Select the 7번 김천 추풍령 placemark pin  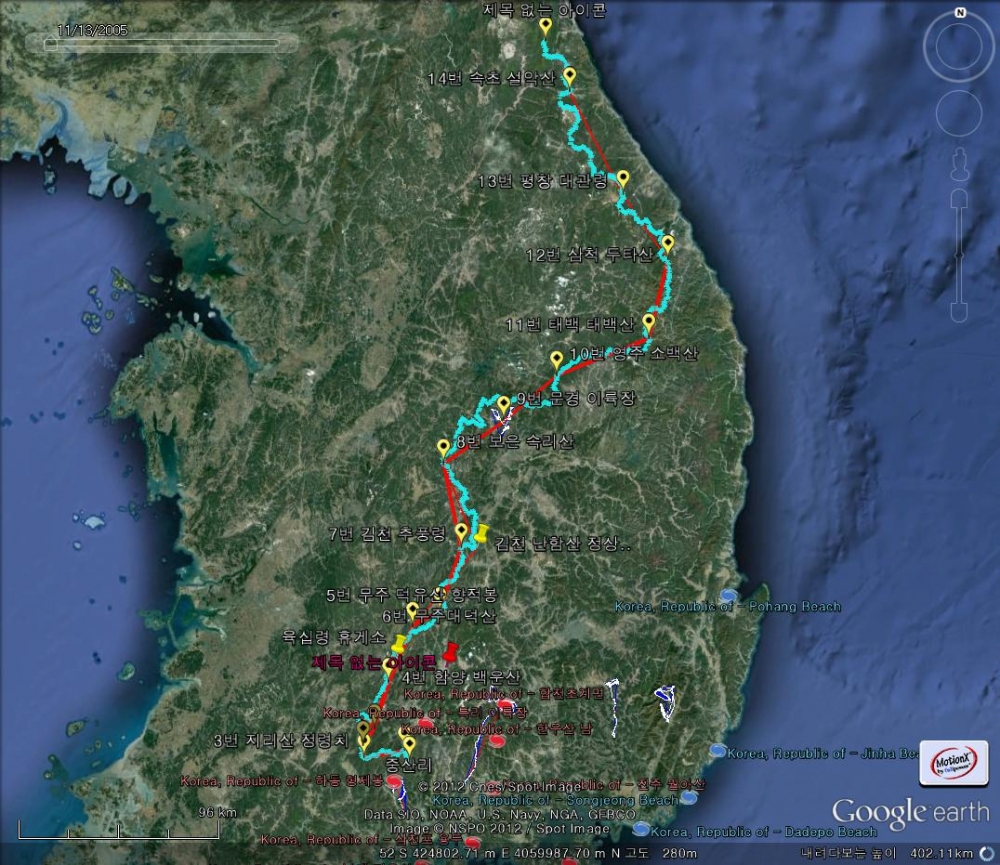(461, 533)
